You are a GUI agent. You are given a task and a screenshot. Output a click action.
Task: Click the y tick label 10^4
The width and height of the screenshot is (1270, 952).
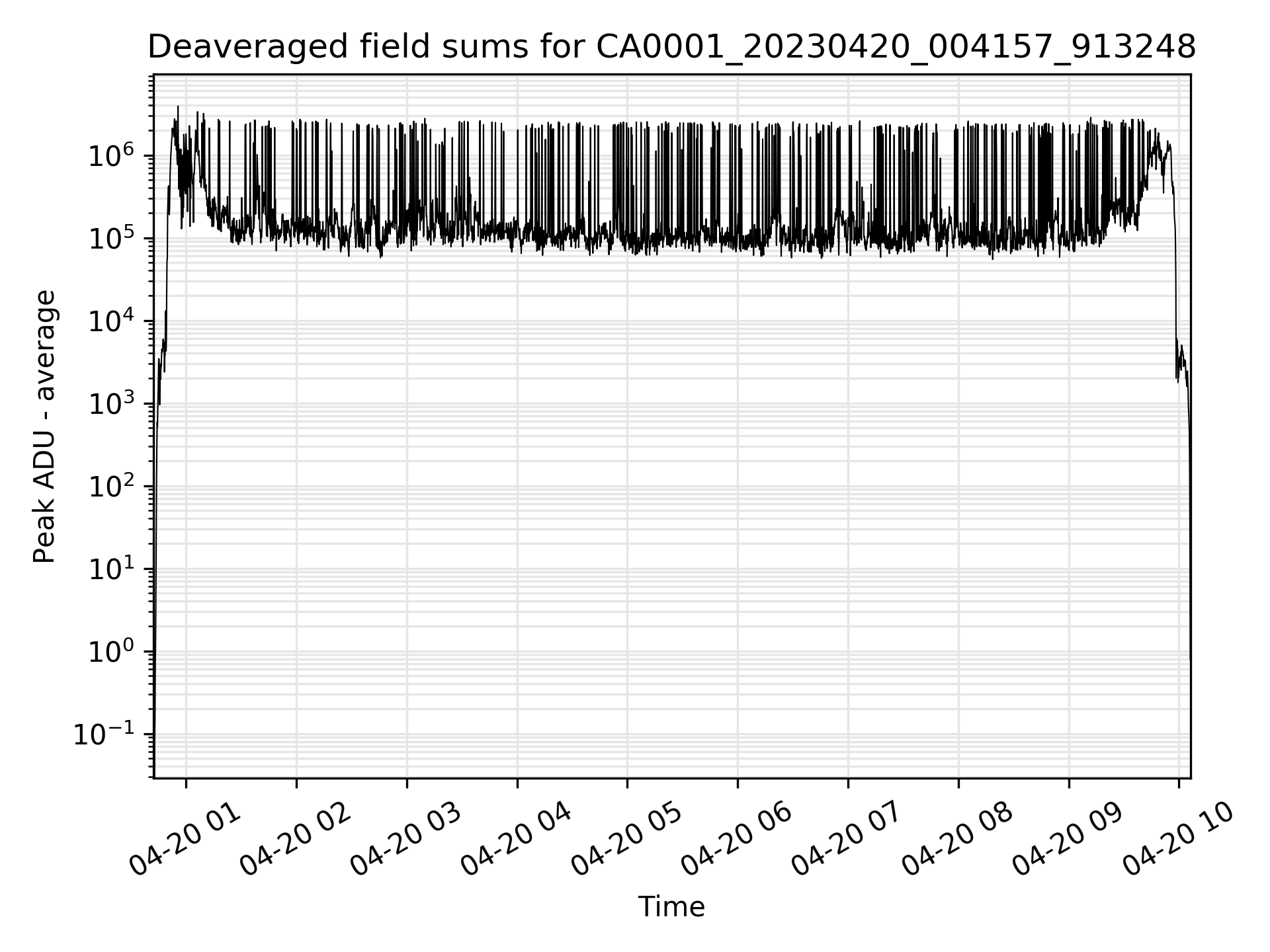111,320
